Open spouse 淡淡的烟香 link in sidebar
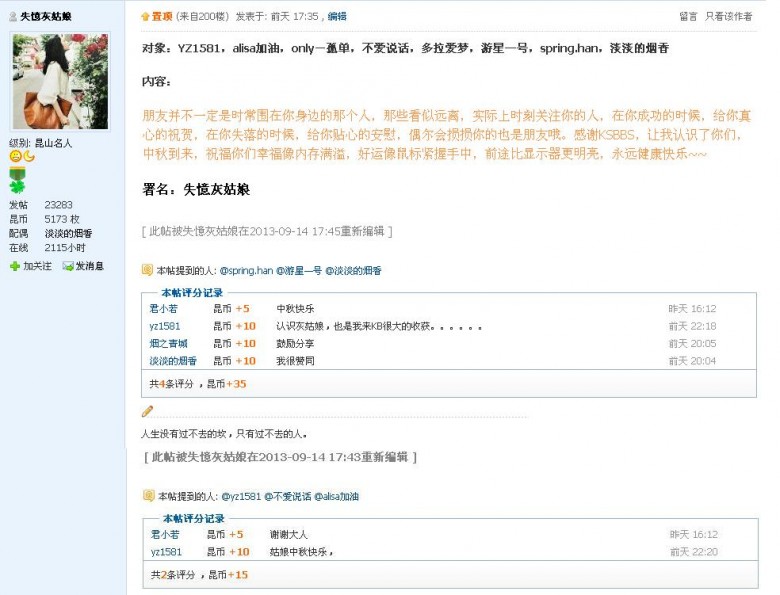Screen dimensions: 780x595 tap(68, 233)
